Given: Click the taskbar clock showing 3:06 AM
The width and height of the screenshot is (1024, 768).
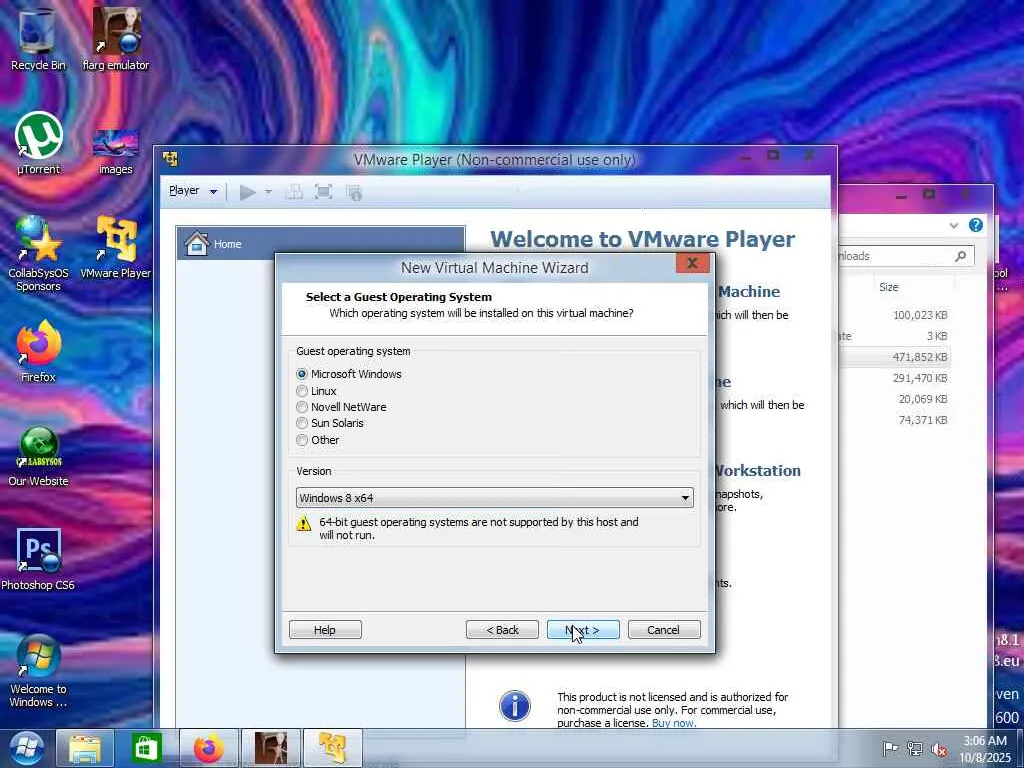Looking at the screenshot, I should pyautogui.click(x=985, y=749).
